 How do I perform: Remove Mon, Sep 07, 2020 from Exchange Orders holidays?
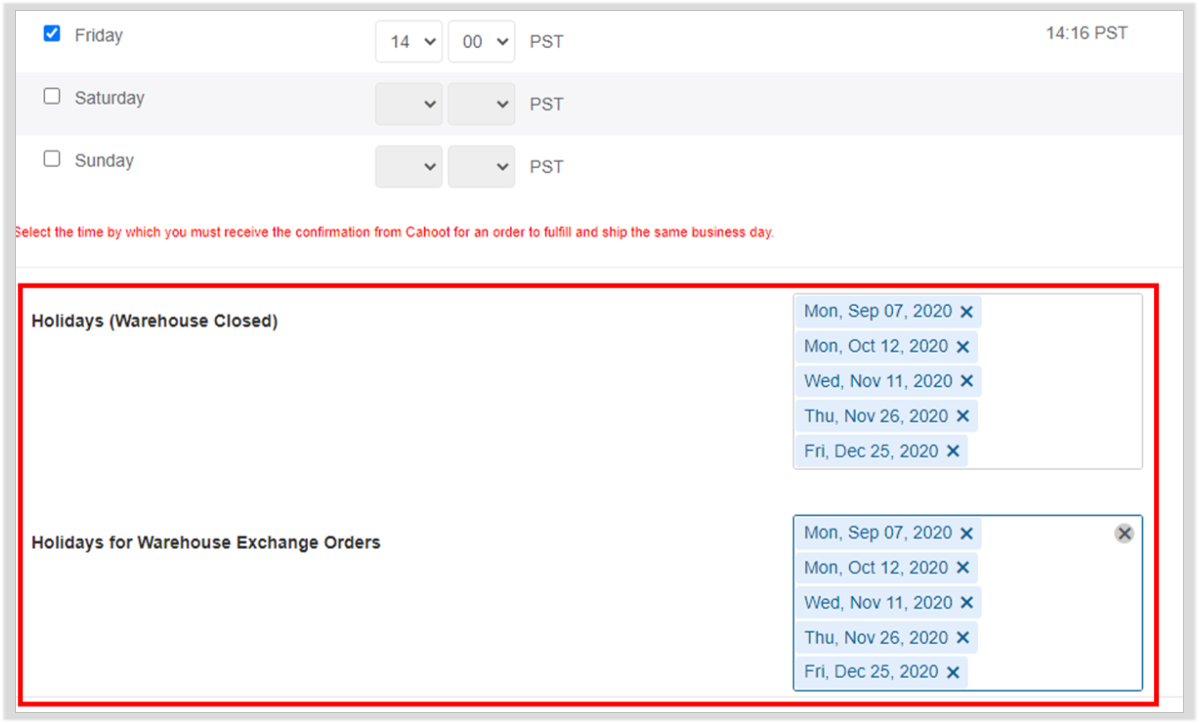[x=967, y=533]
